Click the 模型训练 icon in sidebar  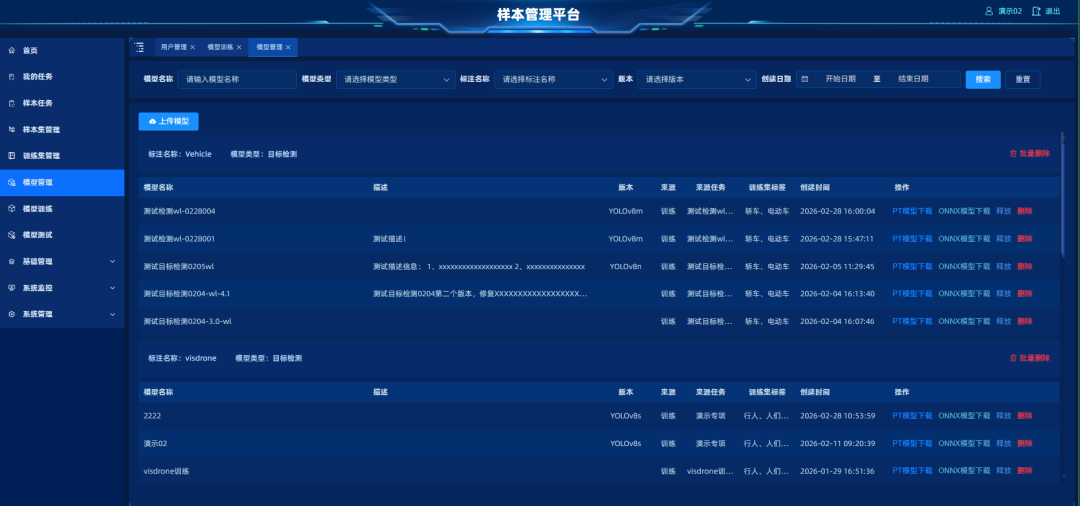tap(12, 208)
